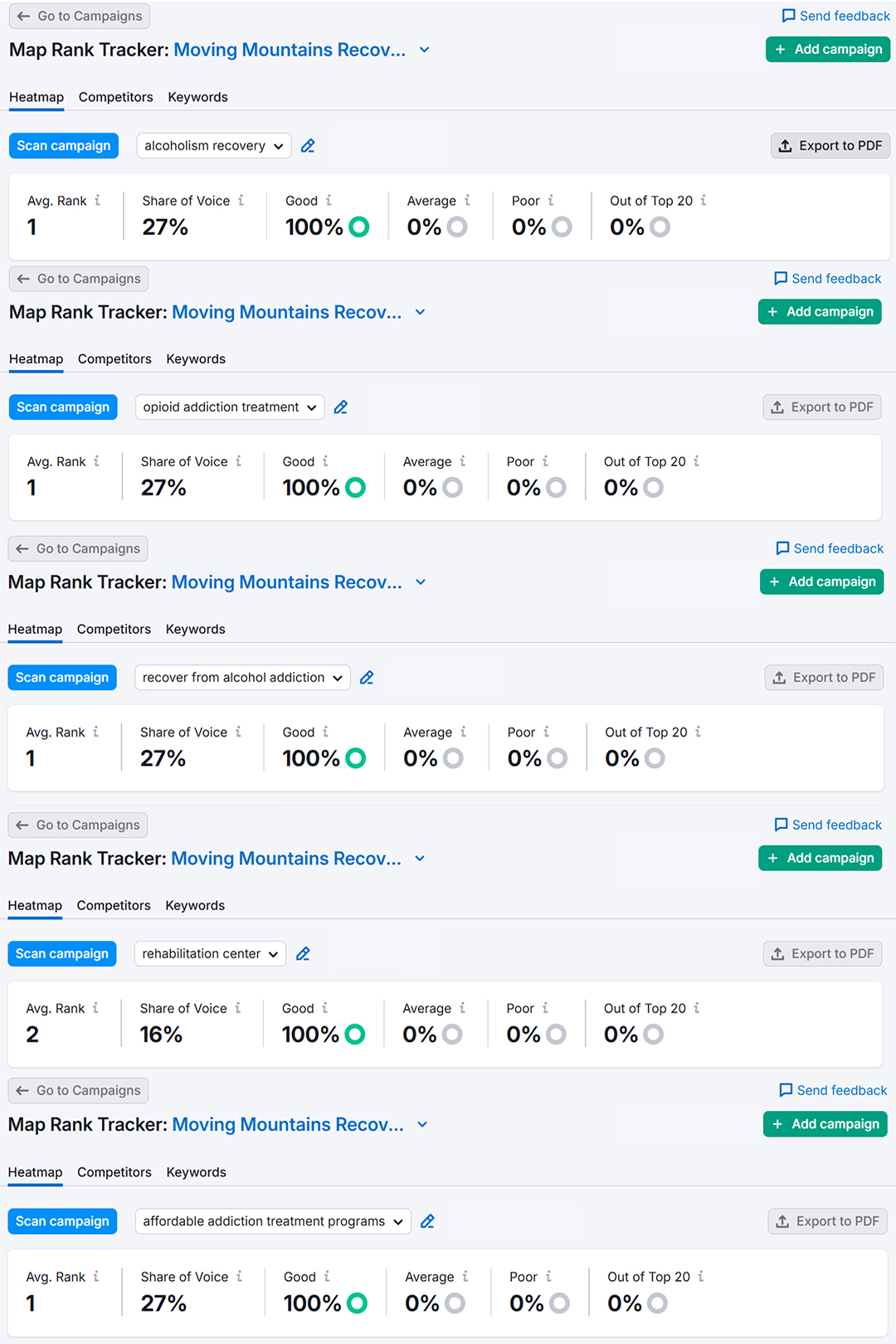The height and width of the screenshot is (1344, 896).
Task: Open Keywords tab above affordable addiction treatment panel
Action: pos(196,1172)
